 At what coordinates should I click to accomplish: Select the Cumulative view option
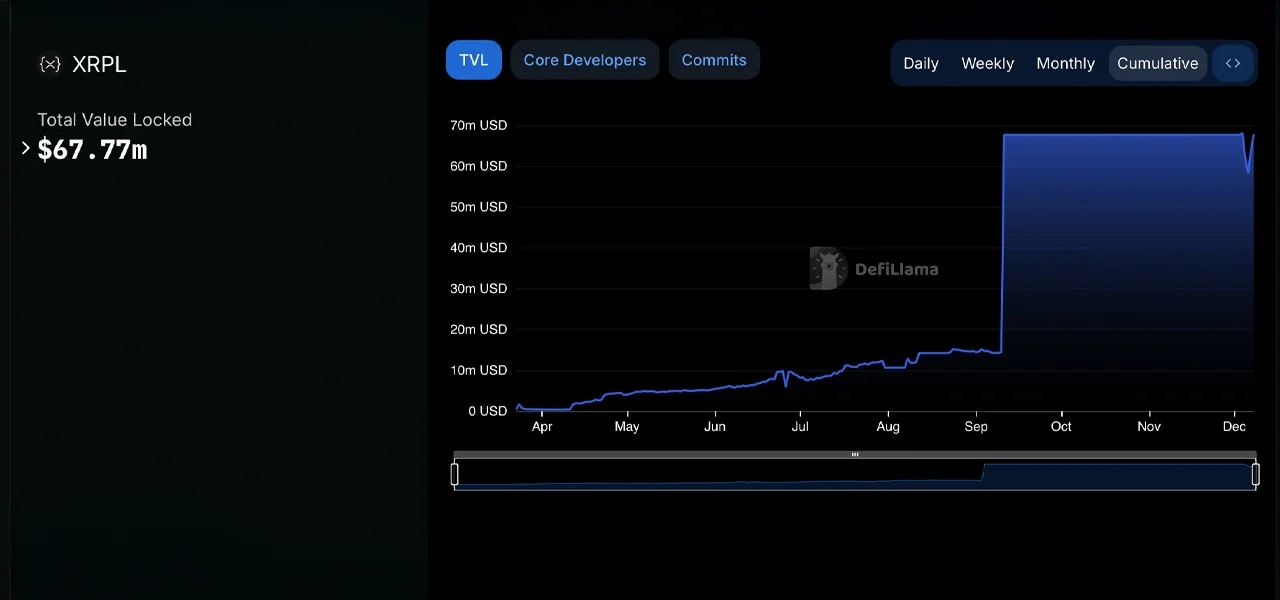click(1158, 63)
